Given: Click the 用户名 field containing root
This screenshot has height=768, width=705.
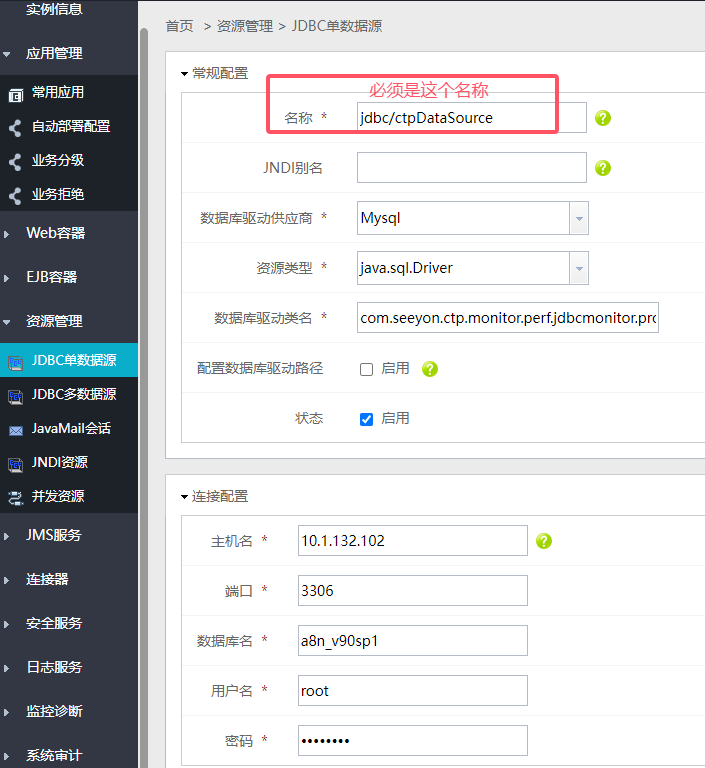Looking at the screenshot, I should 413,691.
